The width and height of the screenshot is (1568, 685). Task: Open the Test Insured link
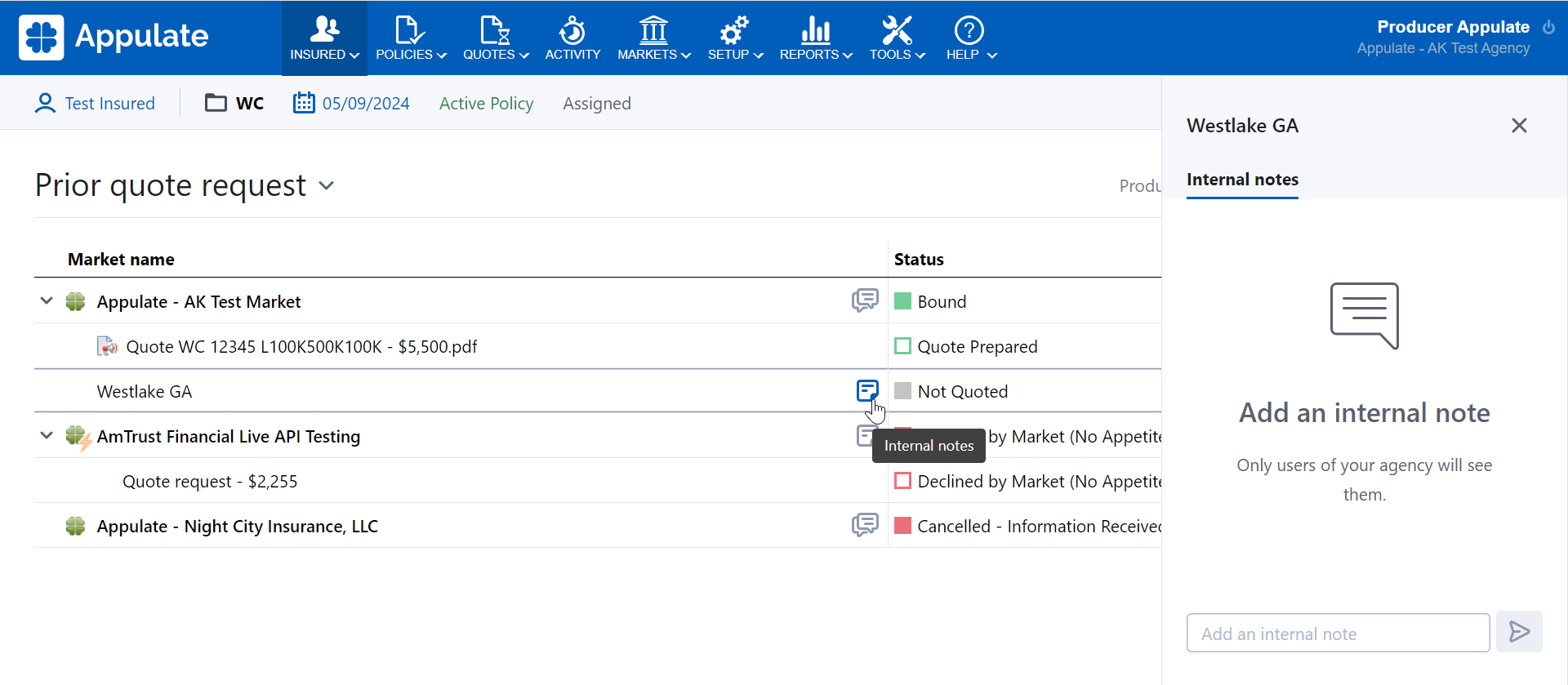(109, 104)
